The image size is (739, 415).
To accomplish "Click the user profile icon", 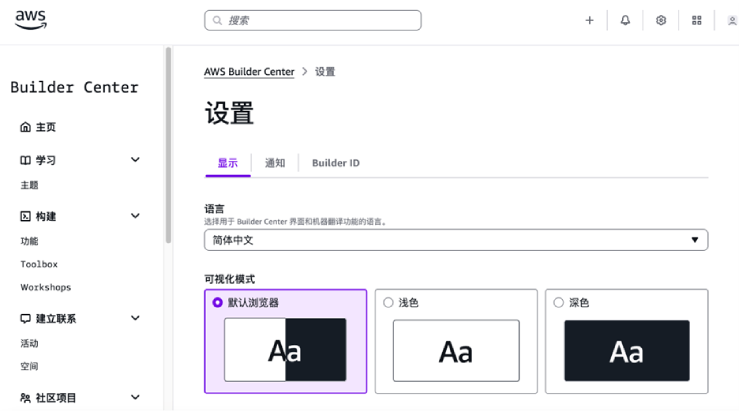I will point(732,20).
